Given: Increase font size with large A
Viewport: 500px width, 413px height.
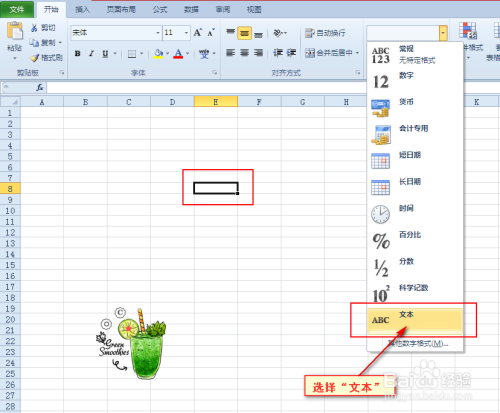Looking at the screenshot, I should tap(198, 33).
